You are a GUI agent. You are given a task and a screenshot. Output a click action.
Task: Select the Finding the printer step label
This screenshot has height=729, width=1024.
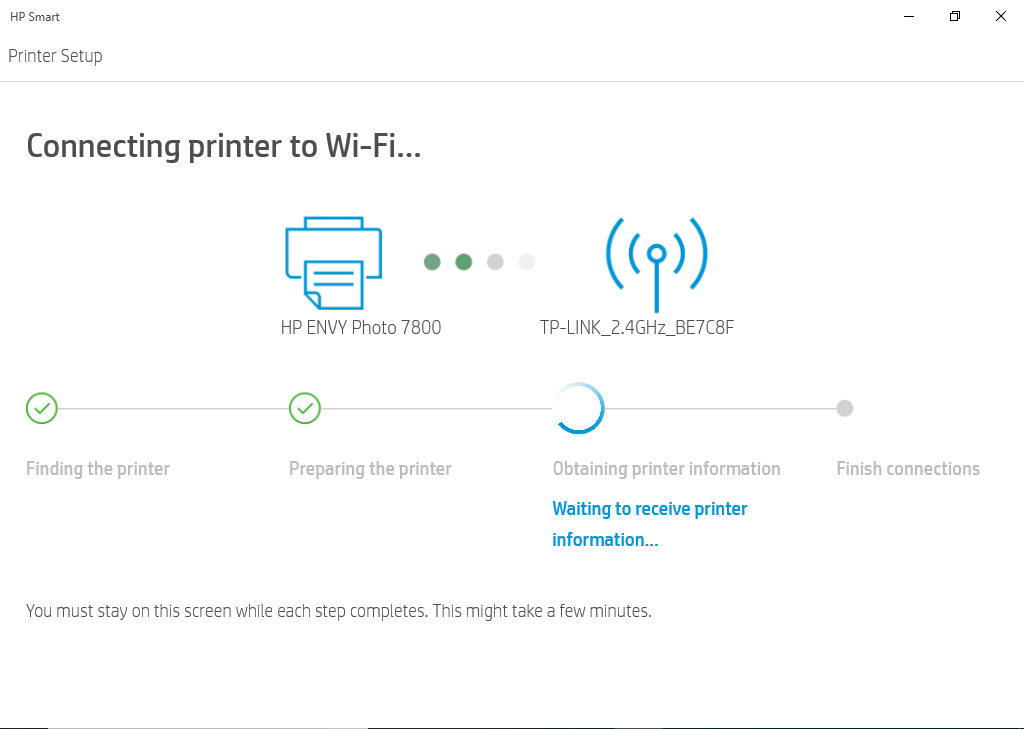click(97, 468)
